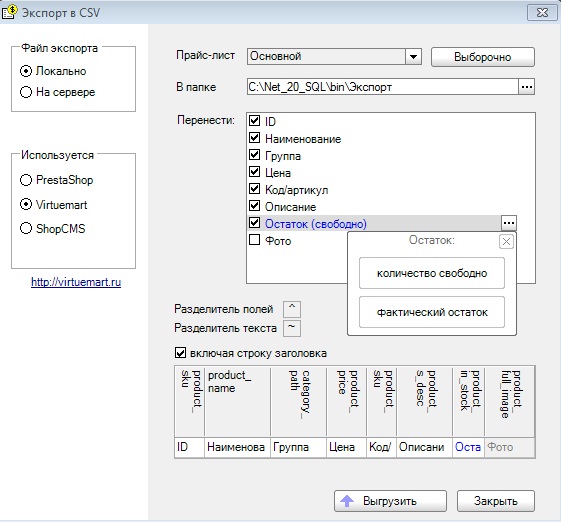
Task: Choose PrestaShop as the target shop
Action: pos(26,180)
